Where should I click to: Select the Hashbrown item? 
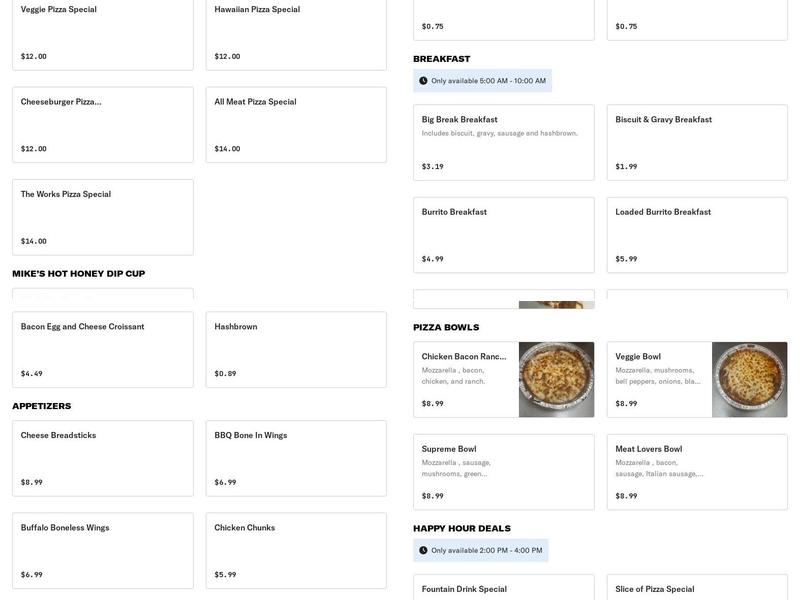295,349
